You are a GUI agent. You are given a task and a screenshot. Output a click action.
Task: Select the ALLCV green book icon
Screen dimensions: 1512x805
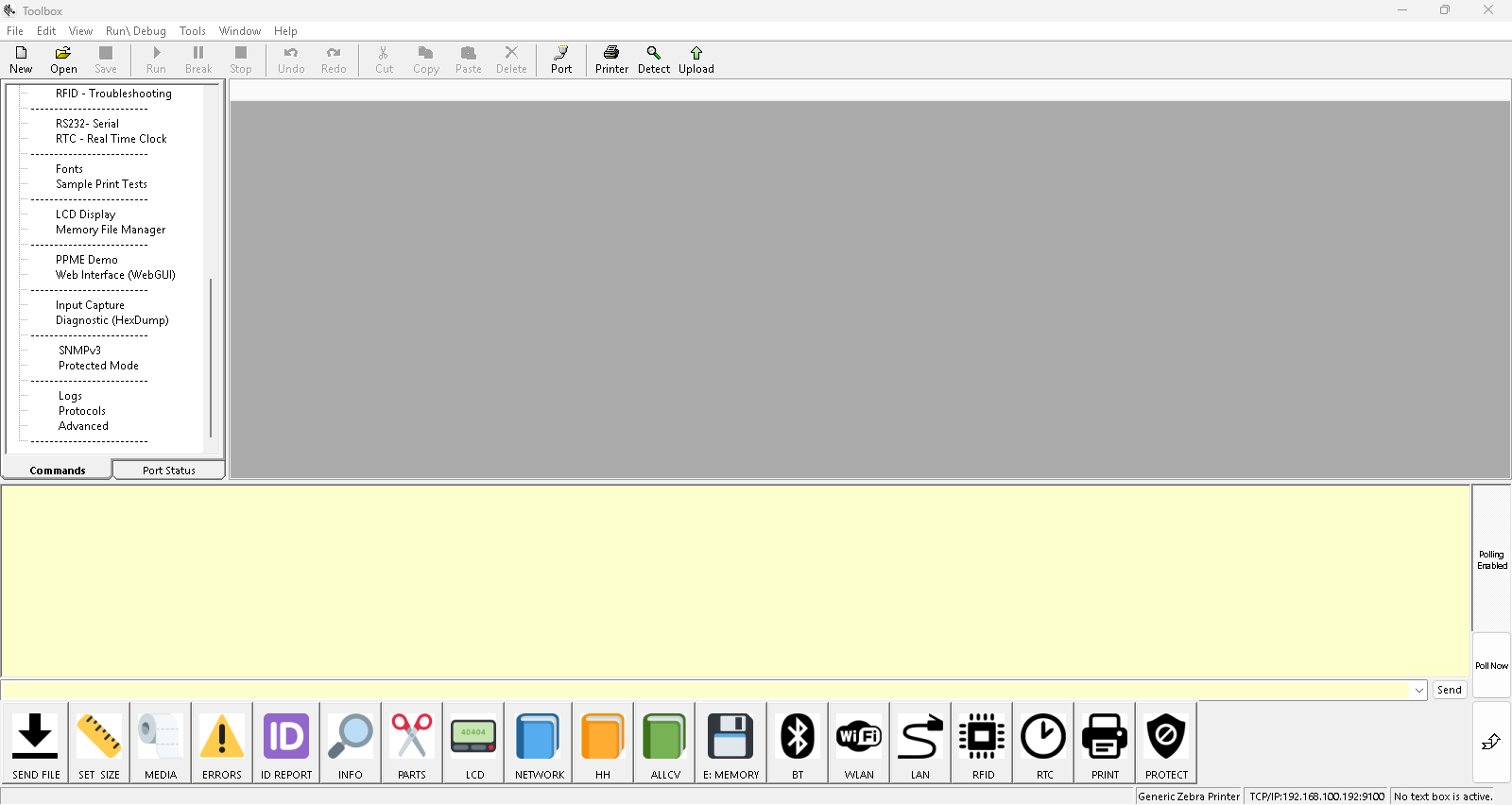[665, 743]
